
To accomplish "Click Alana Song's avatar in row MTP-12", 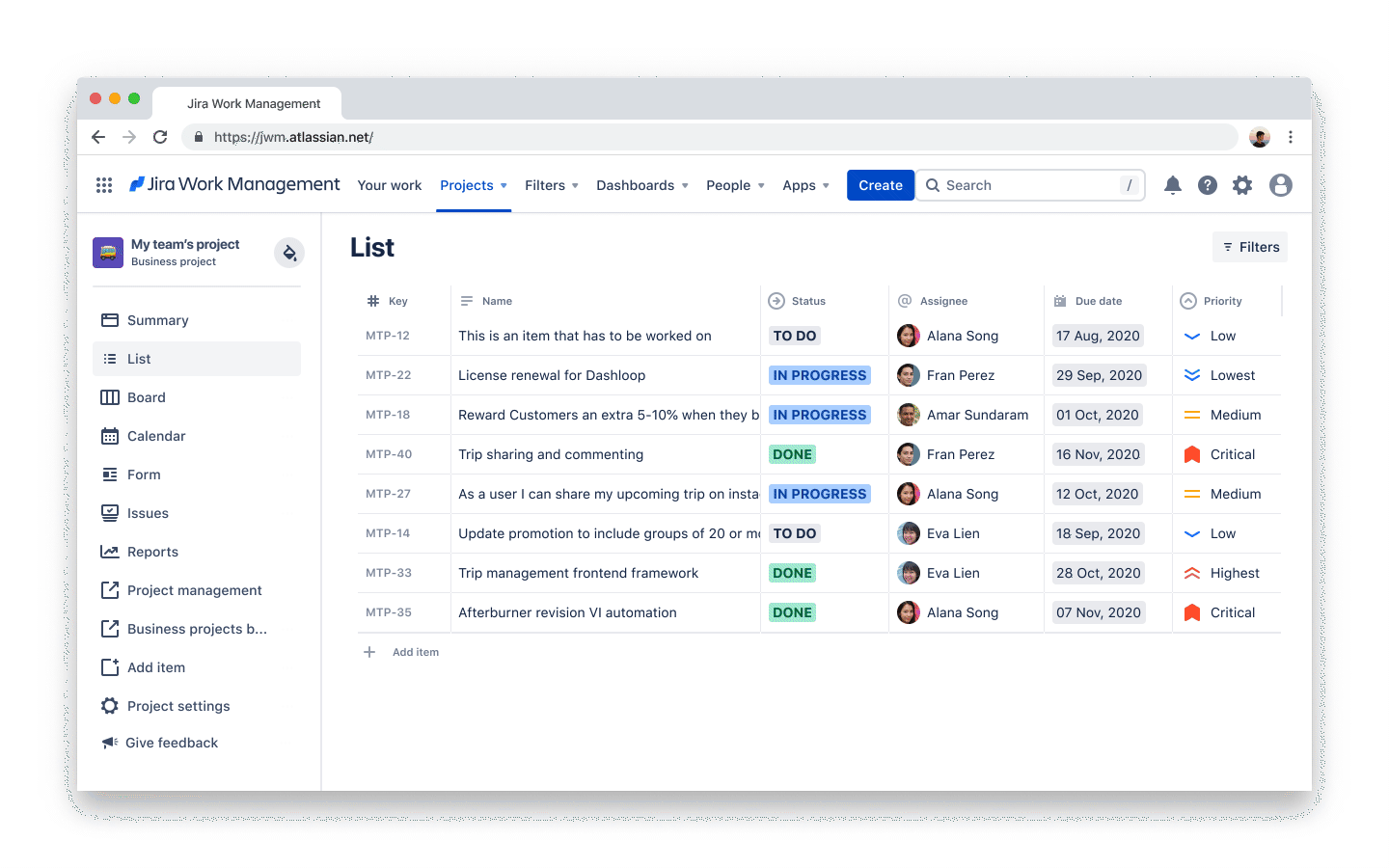I will 909,336.
